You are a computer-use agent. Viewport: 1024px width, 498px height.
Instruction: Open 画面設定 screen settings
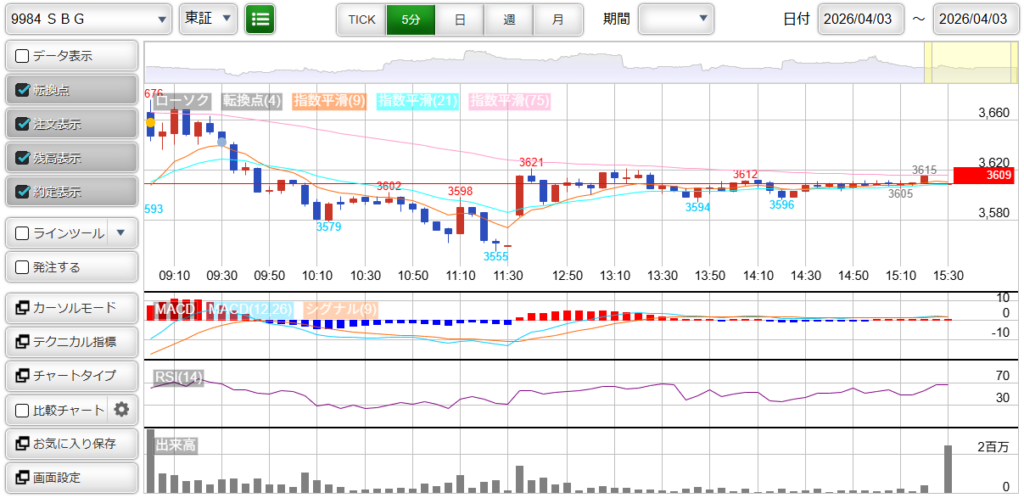click(71, 477)
